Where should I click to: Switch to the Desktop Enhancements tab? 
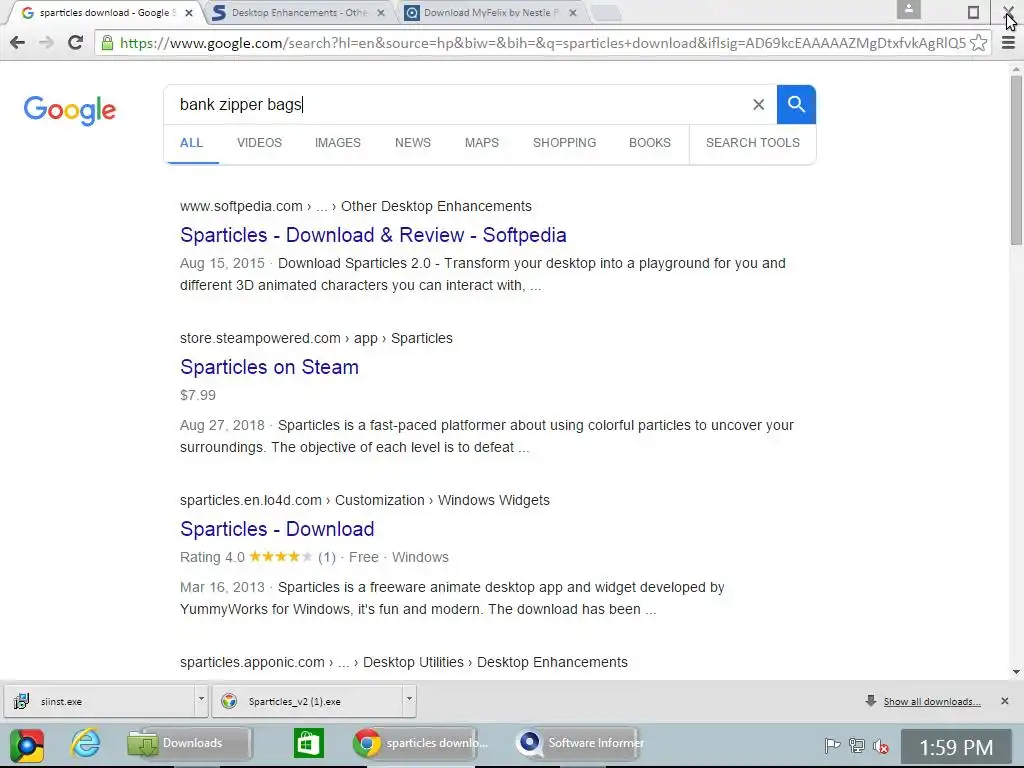[298, 12]
